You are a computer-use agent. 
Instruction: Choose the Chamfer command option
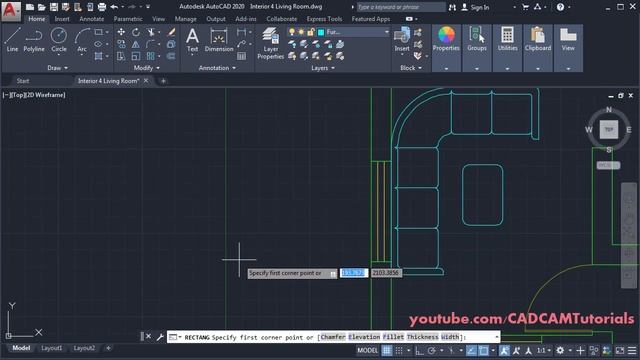pyautogui.click(x=333, y=337)
